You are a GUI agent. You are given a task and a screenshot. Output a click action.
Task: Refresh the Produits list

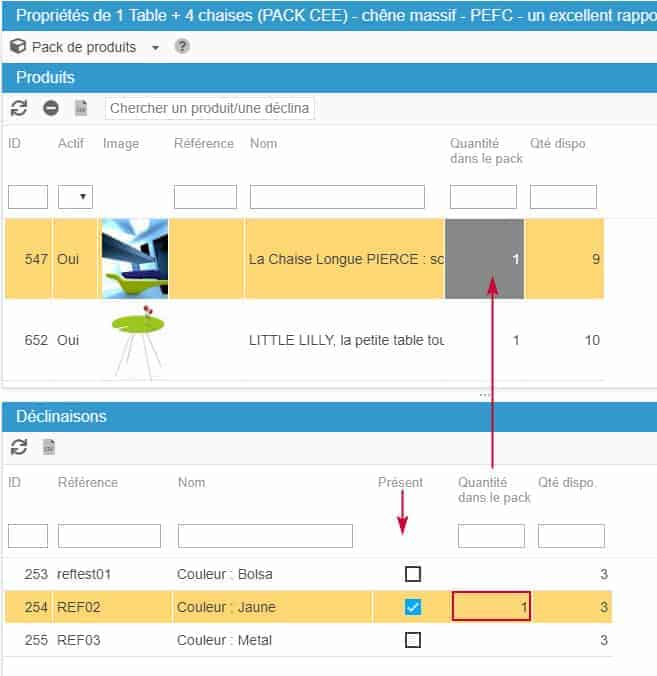click(x=19, y=108)
